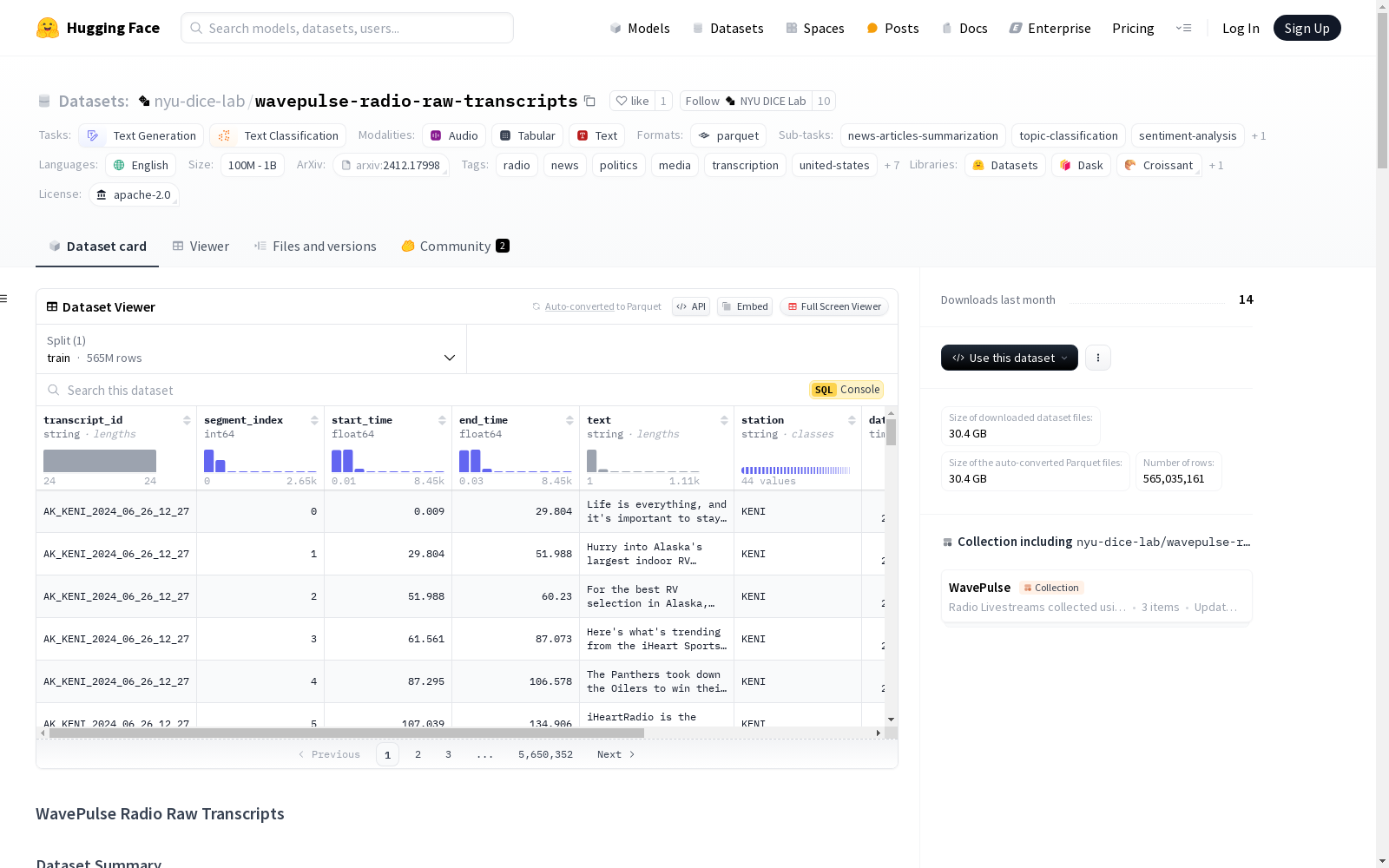Click the Sign Up button
1389x868 pixels.
(x=1307, y=28)
